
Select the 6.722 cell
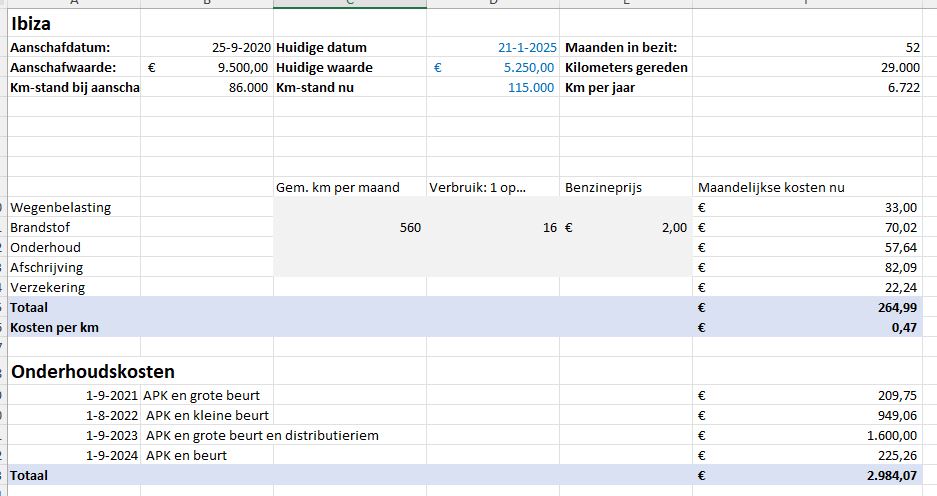[x=807, y=87]
